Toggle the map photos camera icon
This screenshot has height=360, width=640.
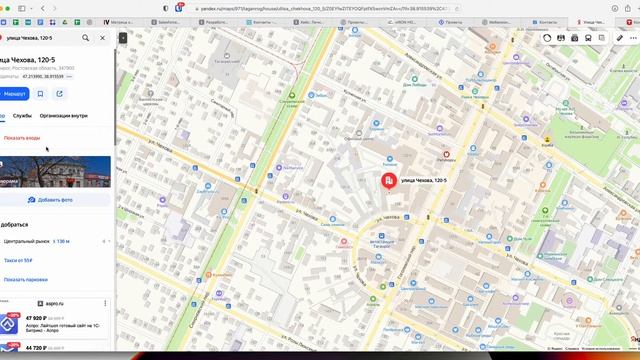(575, 38)
